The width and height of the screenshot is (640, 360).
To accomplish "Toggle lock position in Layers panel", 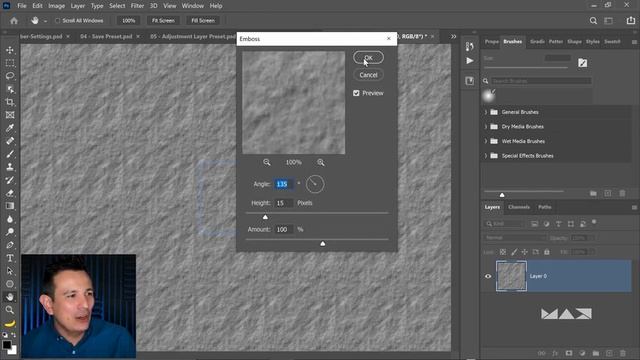I will click(524, 252).
